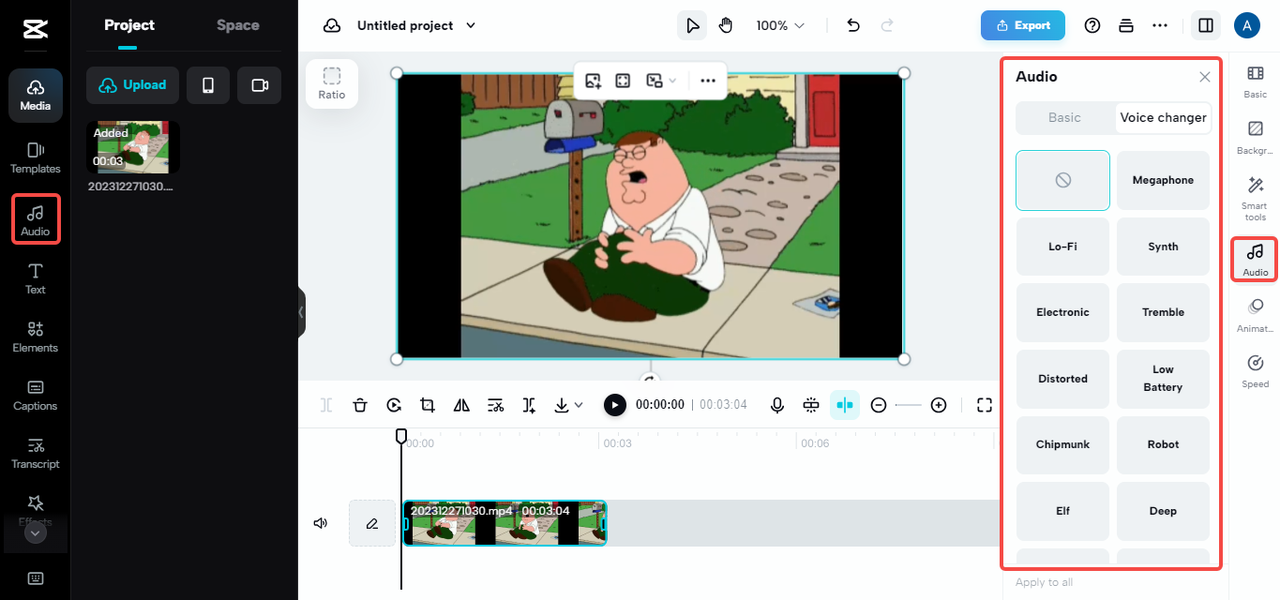This screenshot has width=1280, height=600.
Task: Open Audio library in the left sidebar
Action: point(35,220)
